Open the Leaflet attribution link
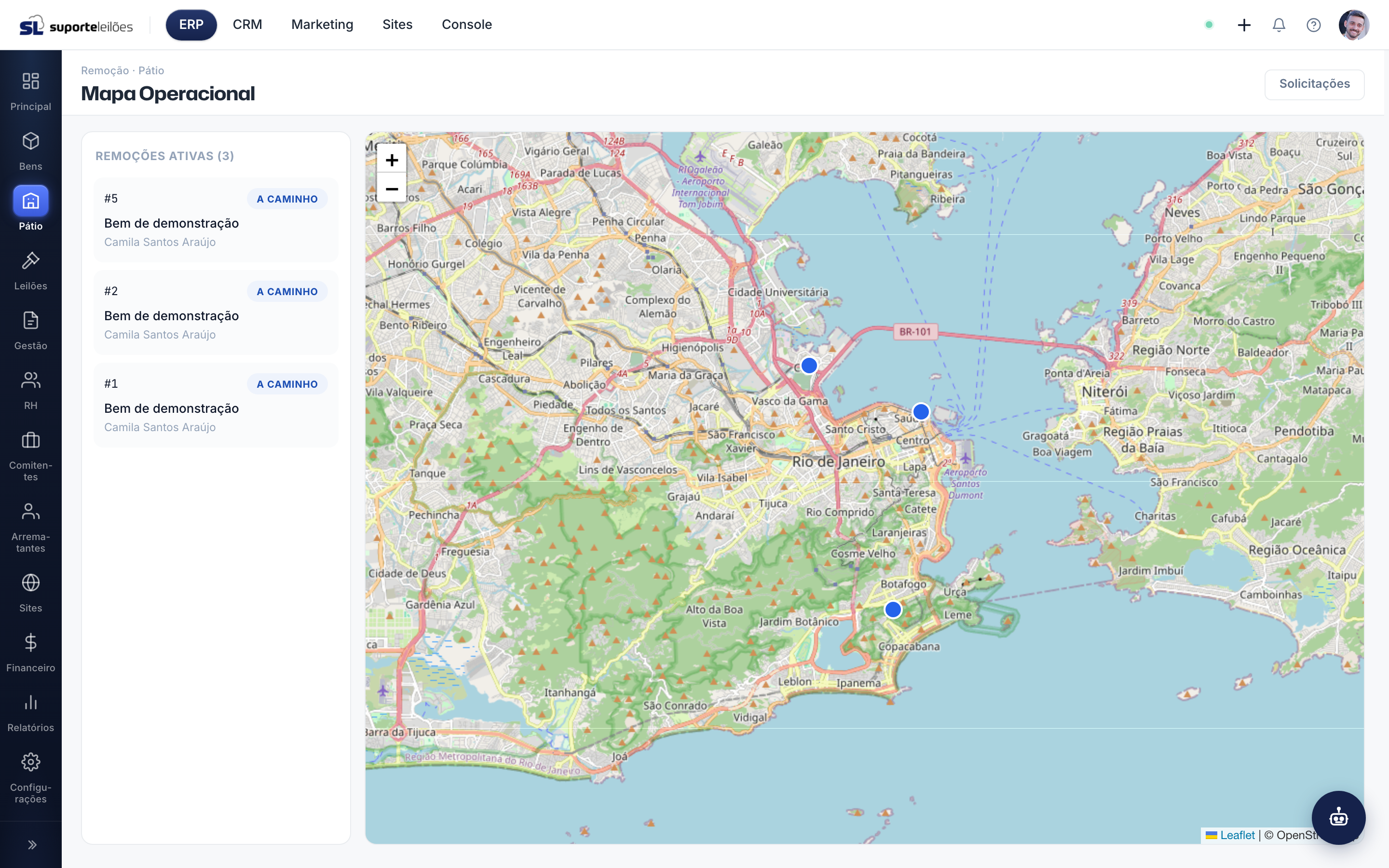The image size is (1389, 868). click(1237, 835)
